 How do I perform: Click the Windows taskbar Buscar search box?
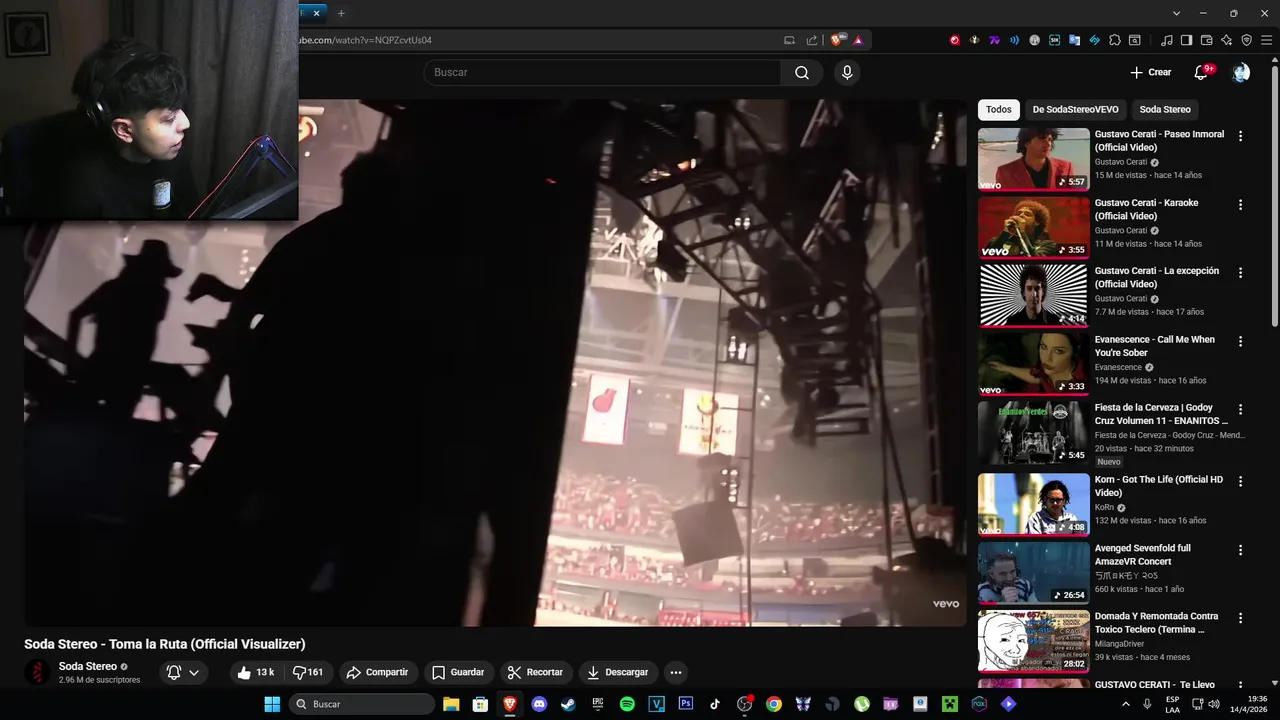point(362,704)
